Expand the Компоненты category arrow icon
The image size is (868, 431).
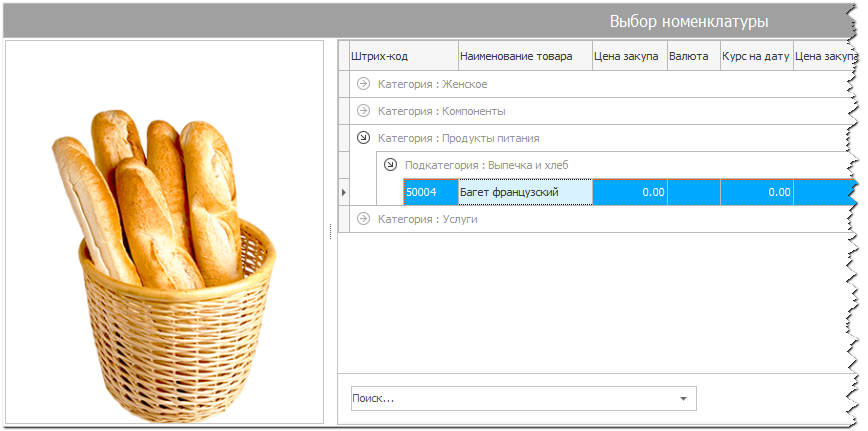pyautogui.click(x=363, y=111)
